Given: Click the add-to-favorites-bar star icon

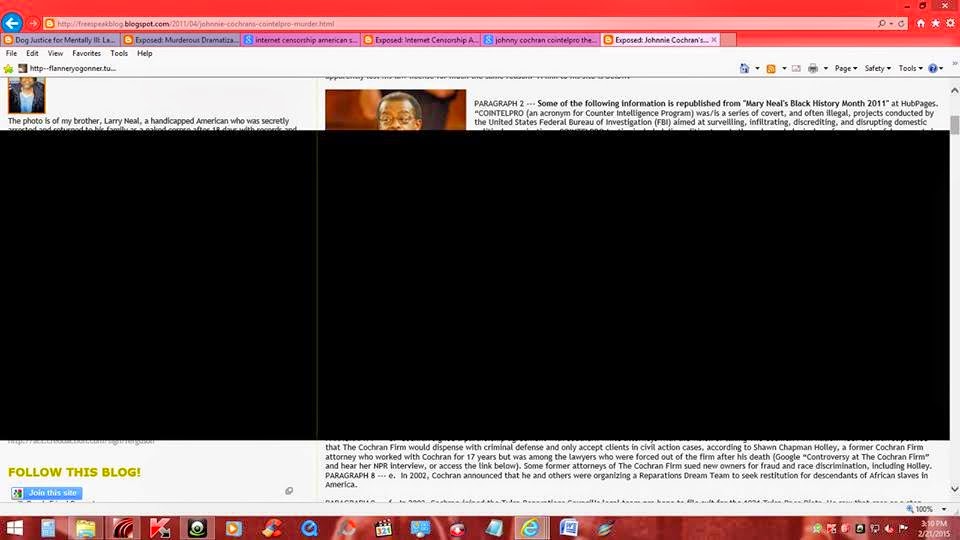Looking at the screenshot, I should (9, 69).
